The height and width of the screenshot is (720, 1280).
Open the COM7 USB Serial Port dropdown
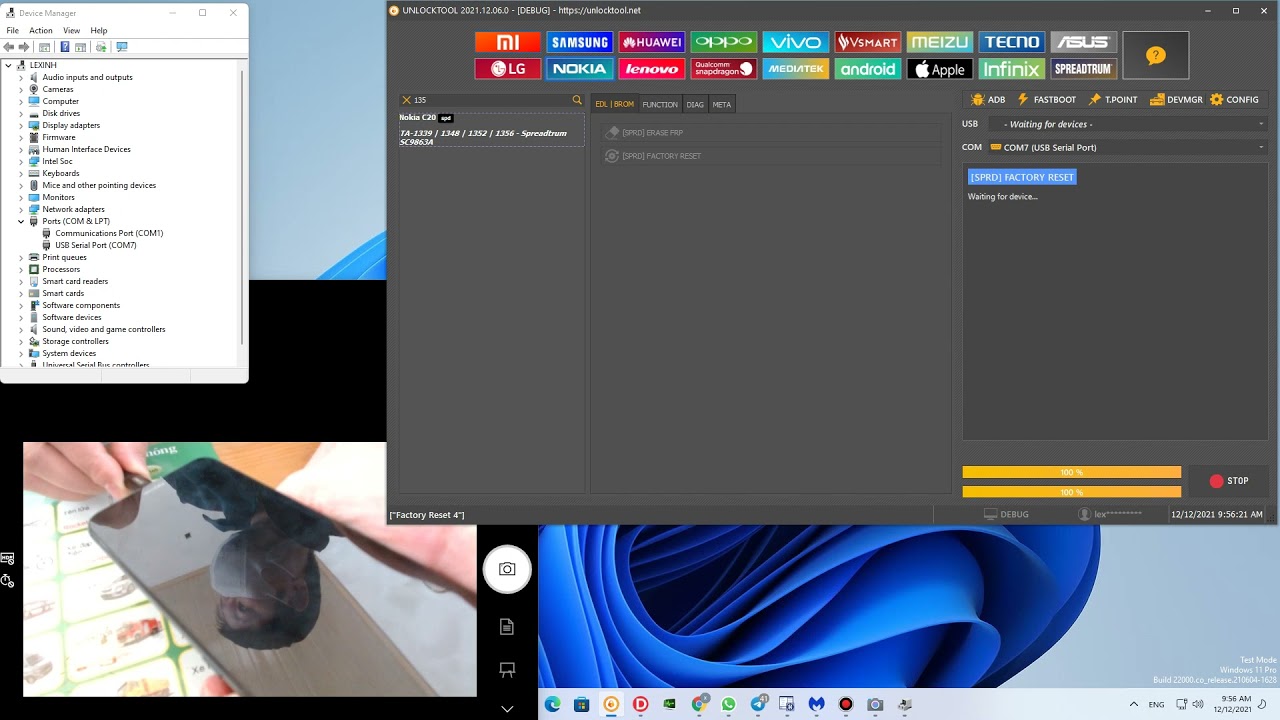coord(1128,147)
